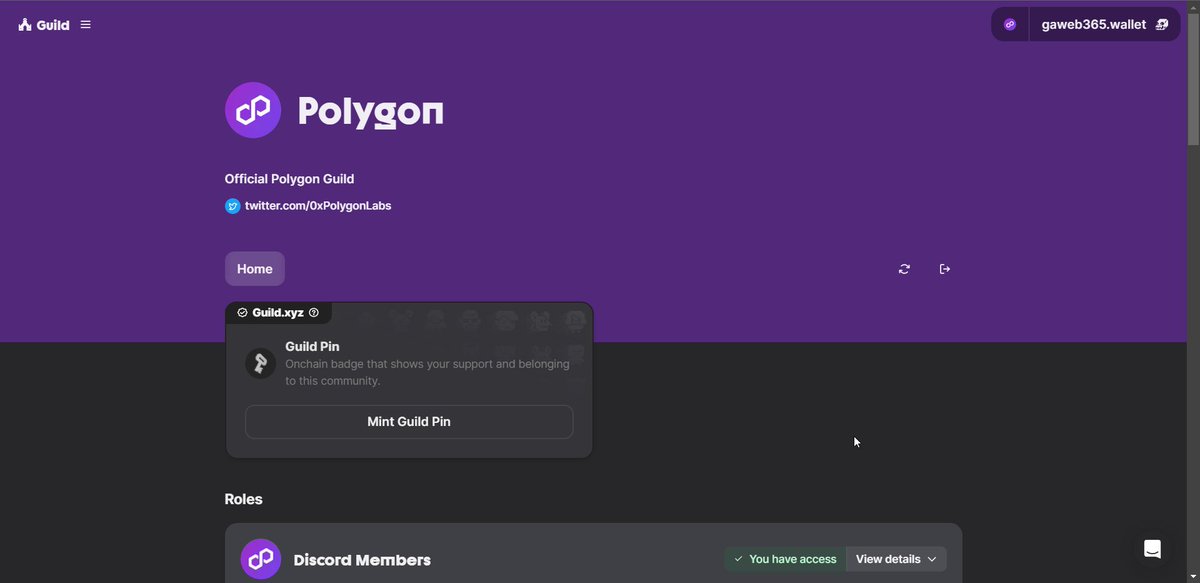Click the leave guild icon beside refresh
Screen dimensions: 1200x583
944,268
